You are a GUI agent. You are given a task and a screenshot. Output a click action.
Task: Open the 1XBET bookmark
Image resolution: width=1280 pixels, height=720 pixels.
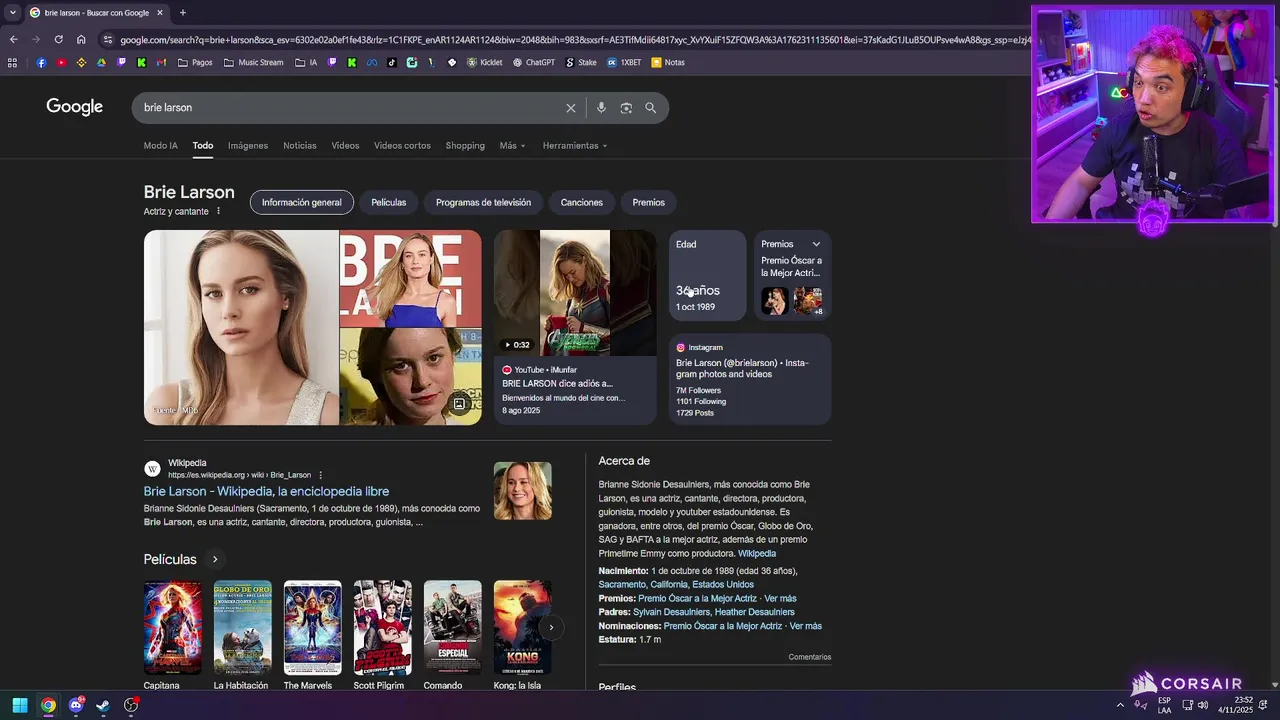(624, 62)
